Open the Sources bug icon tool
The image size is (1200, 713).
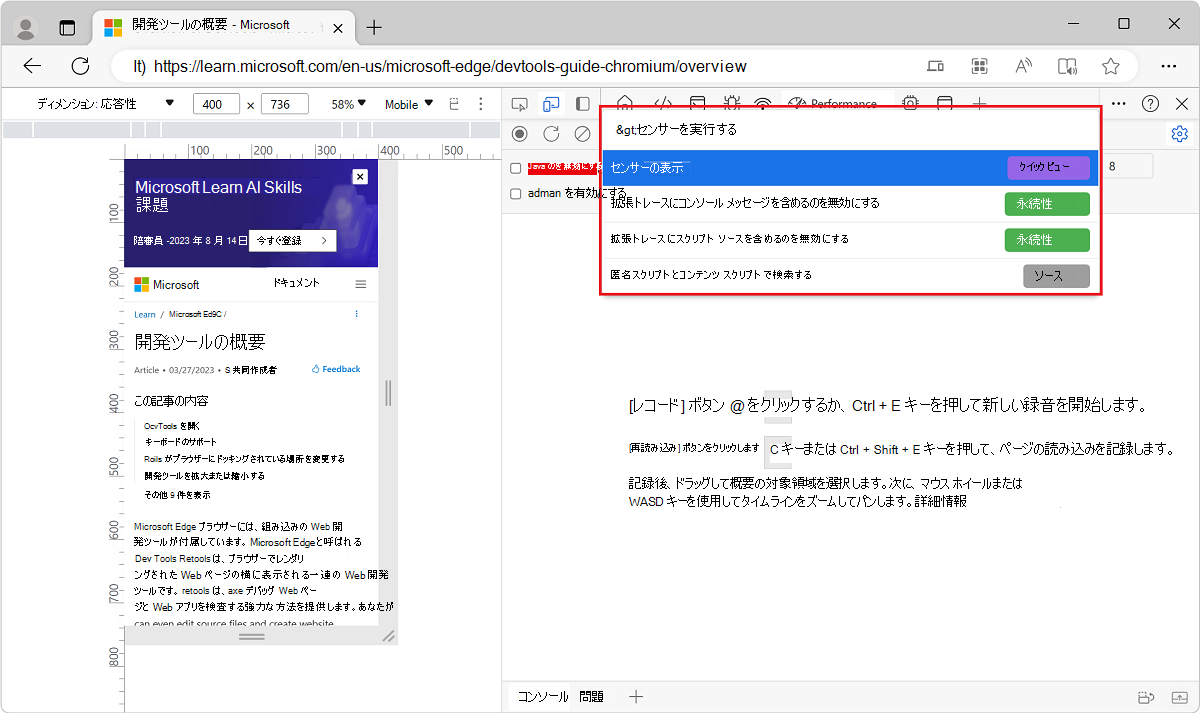[731, 101]
